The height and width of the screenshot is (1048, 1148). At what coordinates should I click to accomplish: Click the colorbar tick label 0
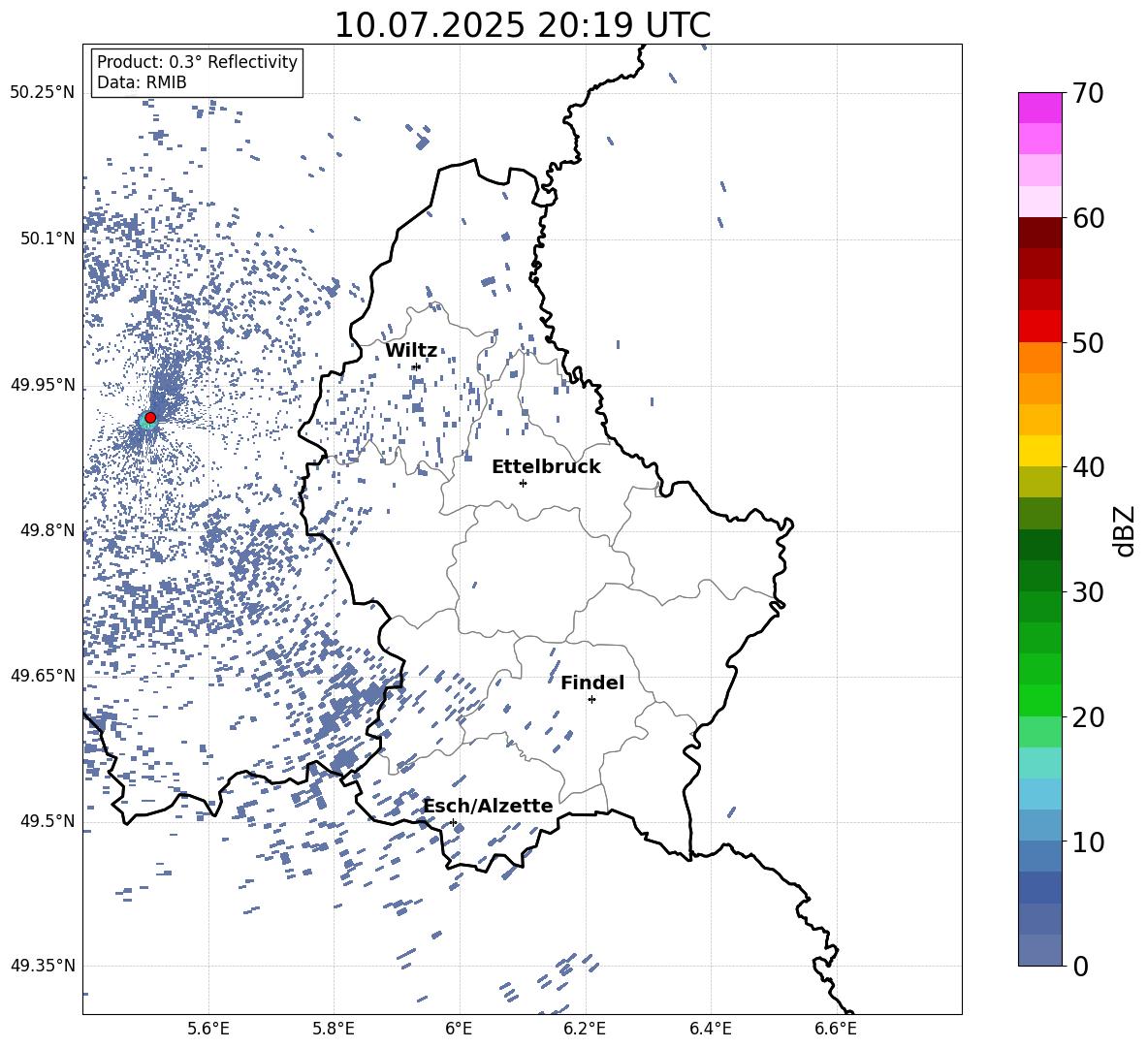tap(1080, 966)
